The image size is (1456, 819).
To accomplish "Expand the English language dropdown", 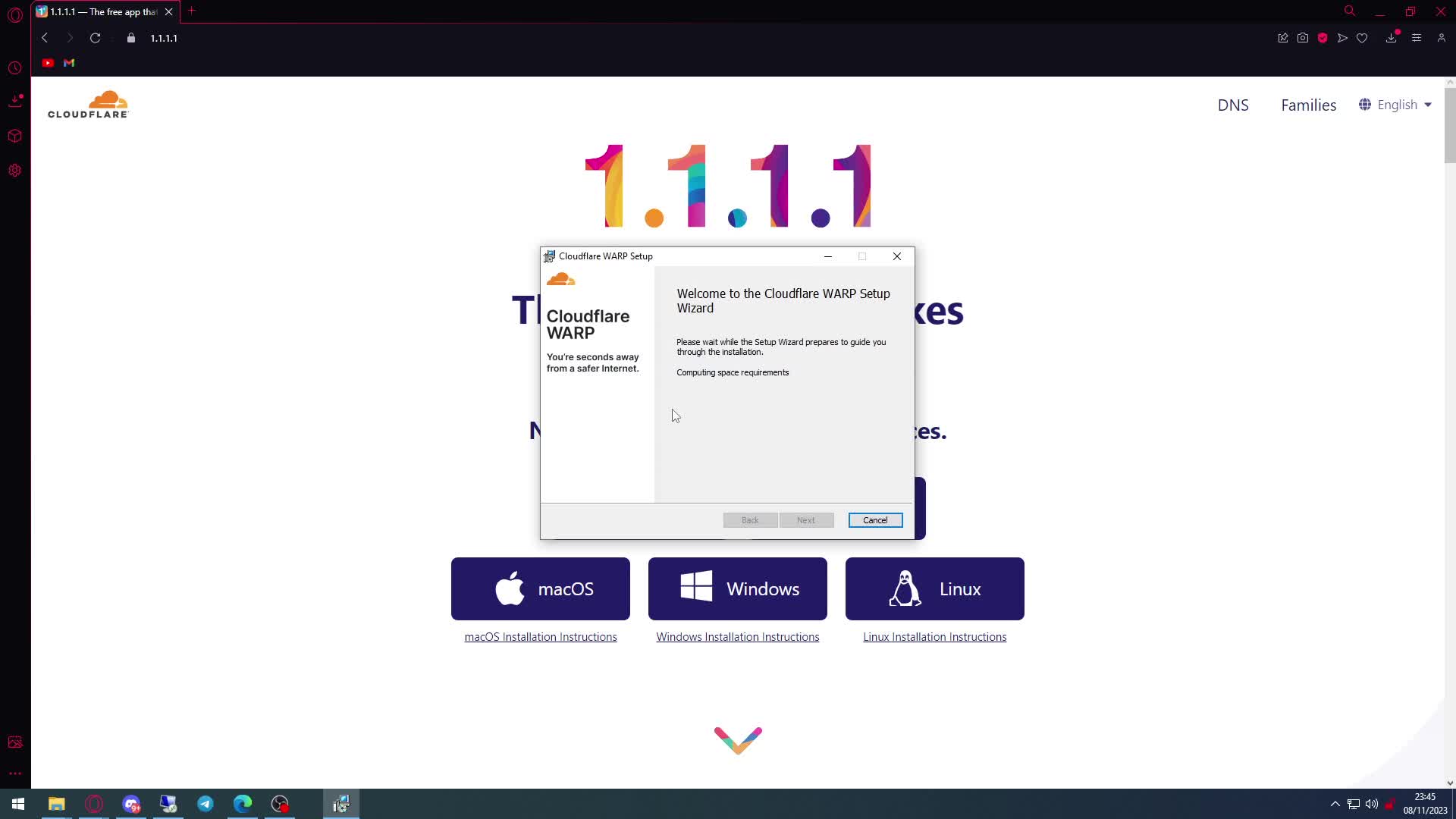I will [x=1396, y=105].
